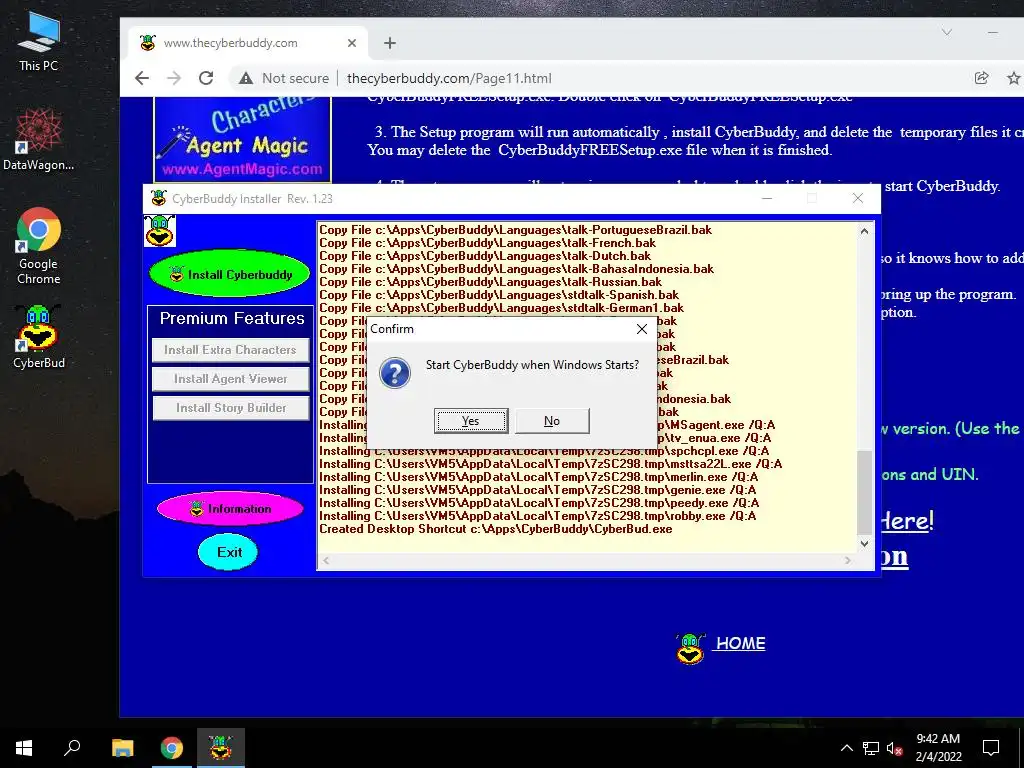Open the clock showing 9:42 AM
This screenshot has width=1024, height=768.
click(x=938, y=748)
